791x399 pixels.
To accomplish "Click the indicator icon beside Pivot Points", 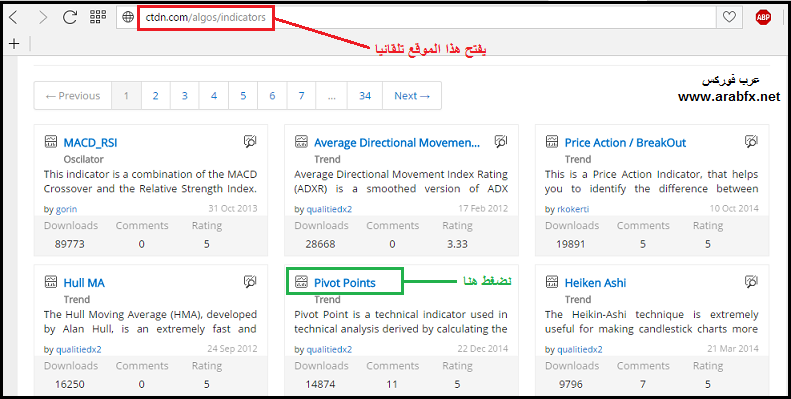I will [301, 282].
